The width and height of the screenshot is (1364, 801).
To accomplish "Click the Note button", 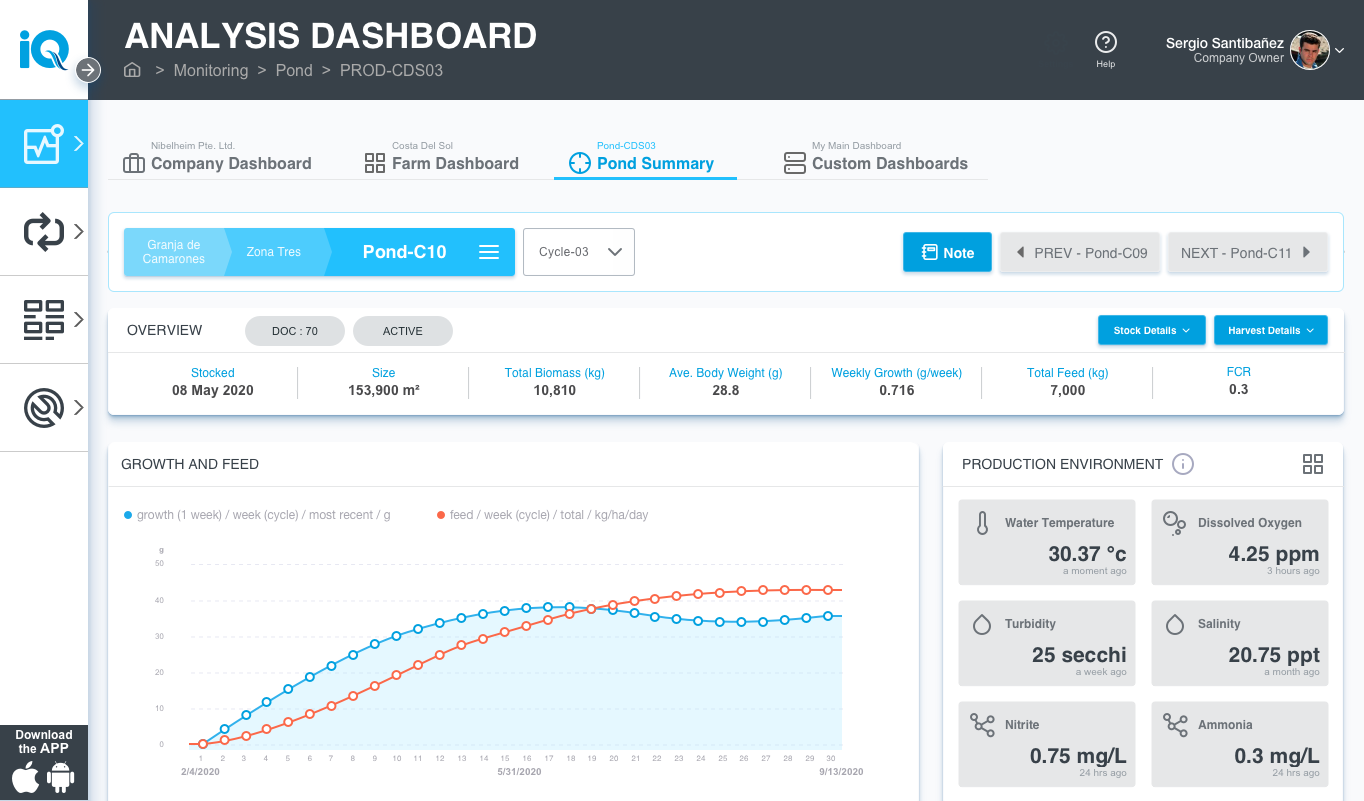I will click(947, 253).
